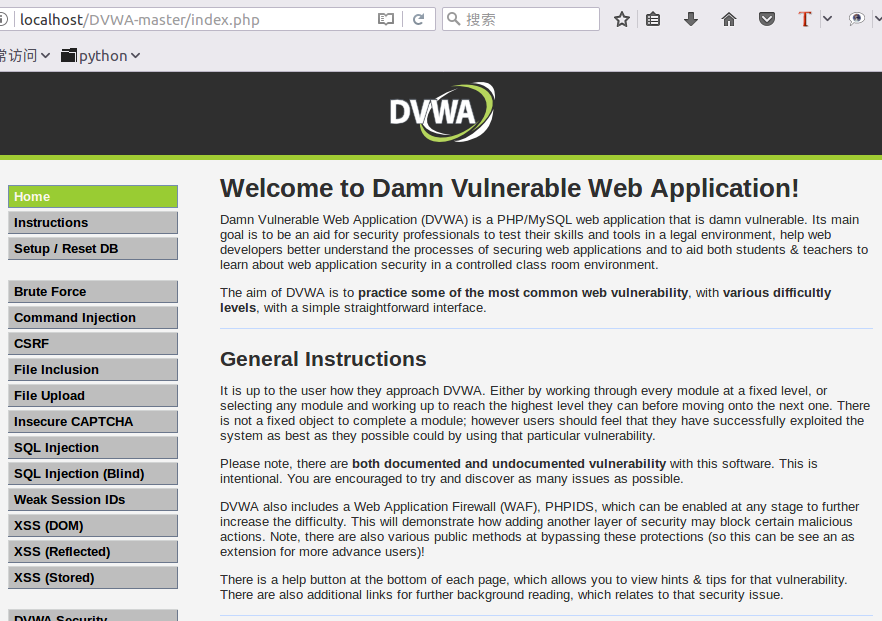Open the SQL Injection module
This screenshot has height=621, width=882.
pos(93,448)
